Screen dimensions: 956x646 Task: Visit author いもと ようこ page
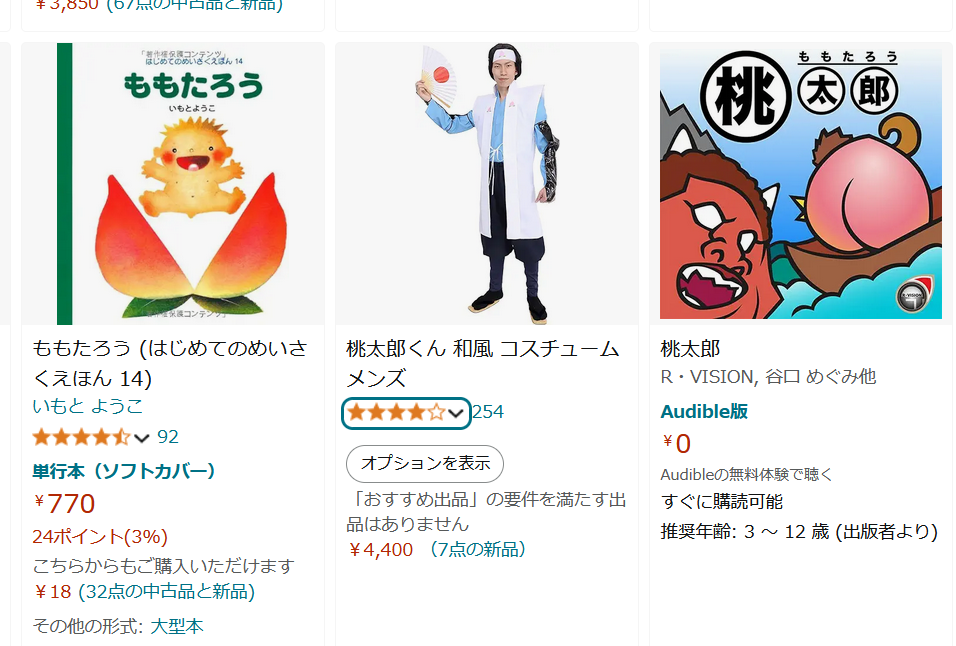pyautogui.click(x=88, y=406)
